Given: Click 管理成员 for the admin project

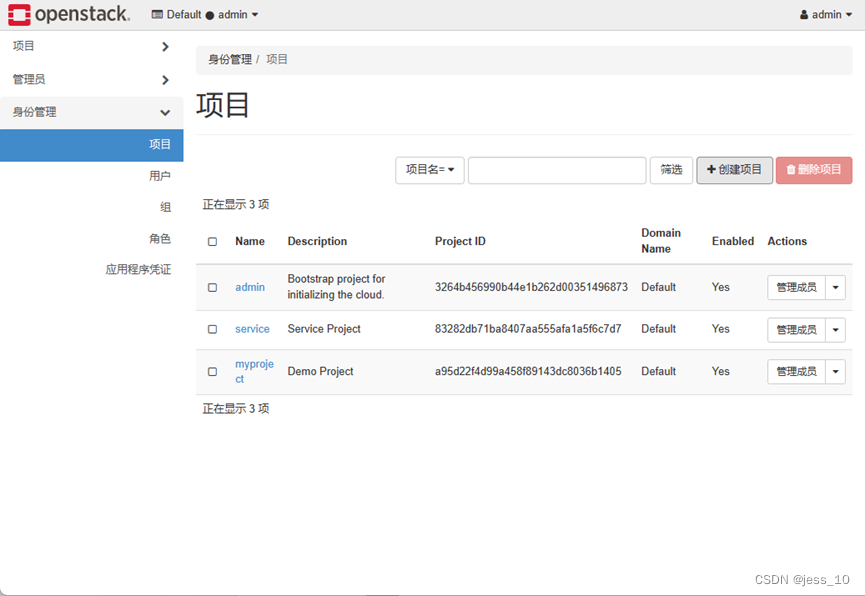Looking at the screenshot, I should click(x=796, y=288).
